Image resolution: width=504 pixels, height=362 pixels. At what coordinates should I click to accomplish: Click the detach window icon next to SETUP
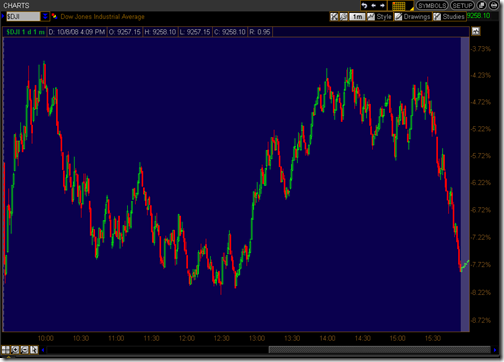point(481,5)
